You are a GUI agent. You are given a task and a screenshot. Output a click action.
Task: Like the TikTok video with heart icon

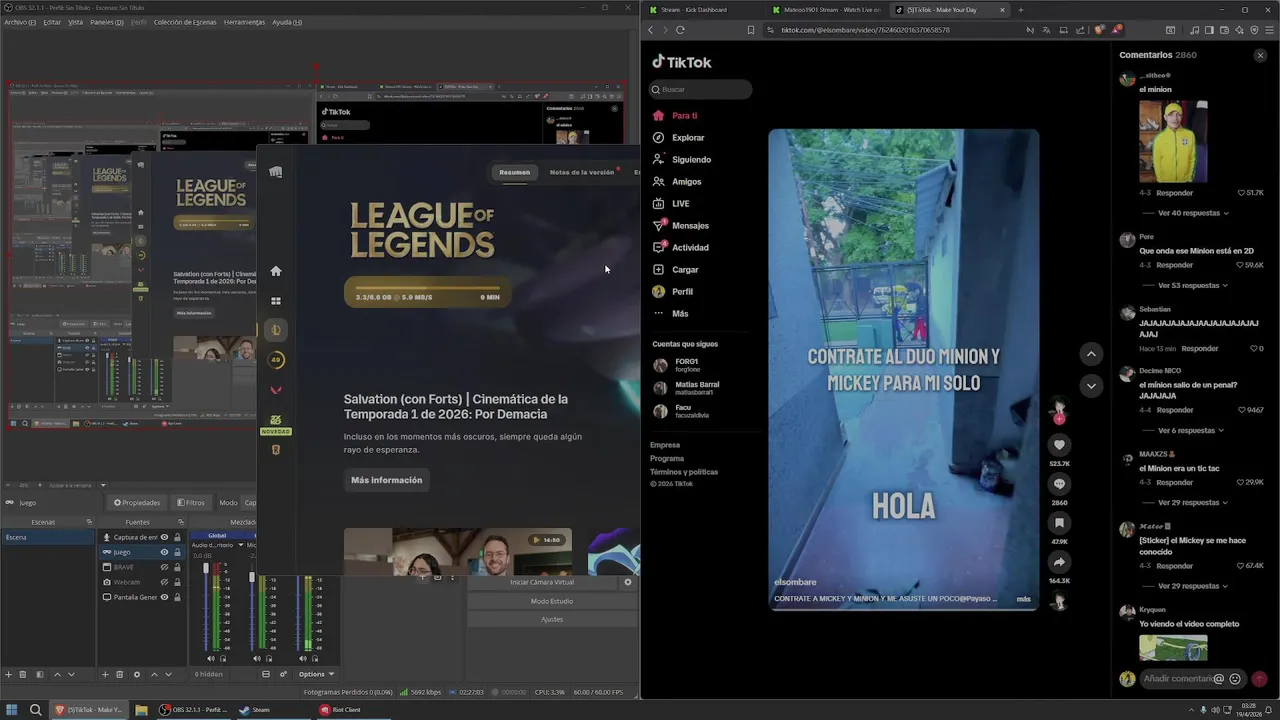(x=1059, y=444)
